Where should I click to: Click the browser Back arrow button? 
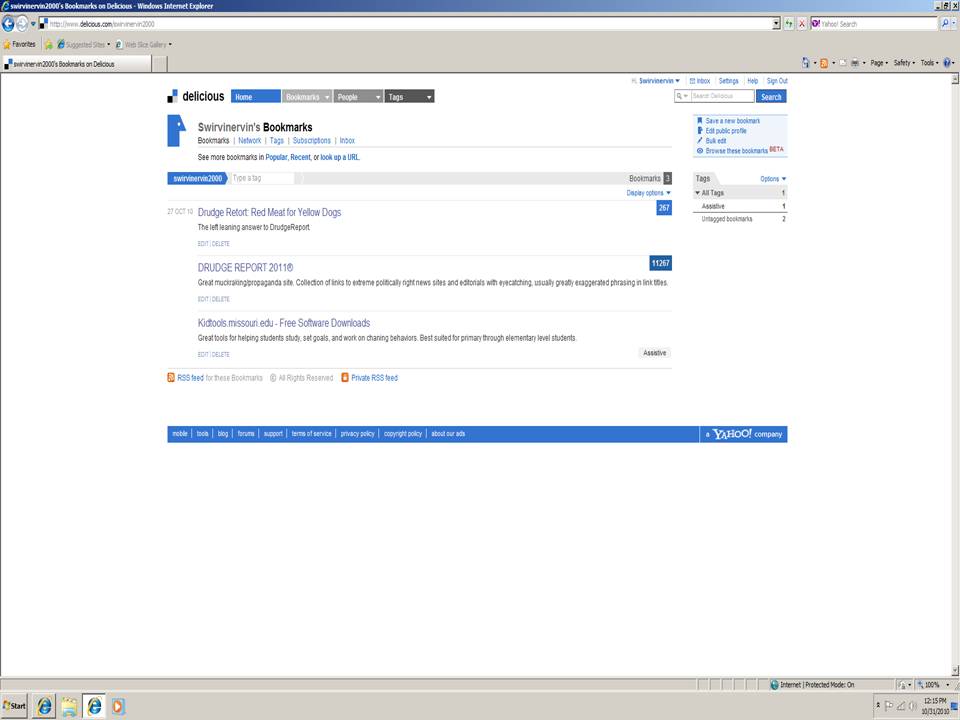8,24
